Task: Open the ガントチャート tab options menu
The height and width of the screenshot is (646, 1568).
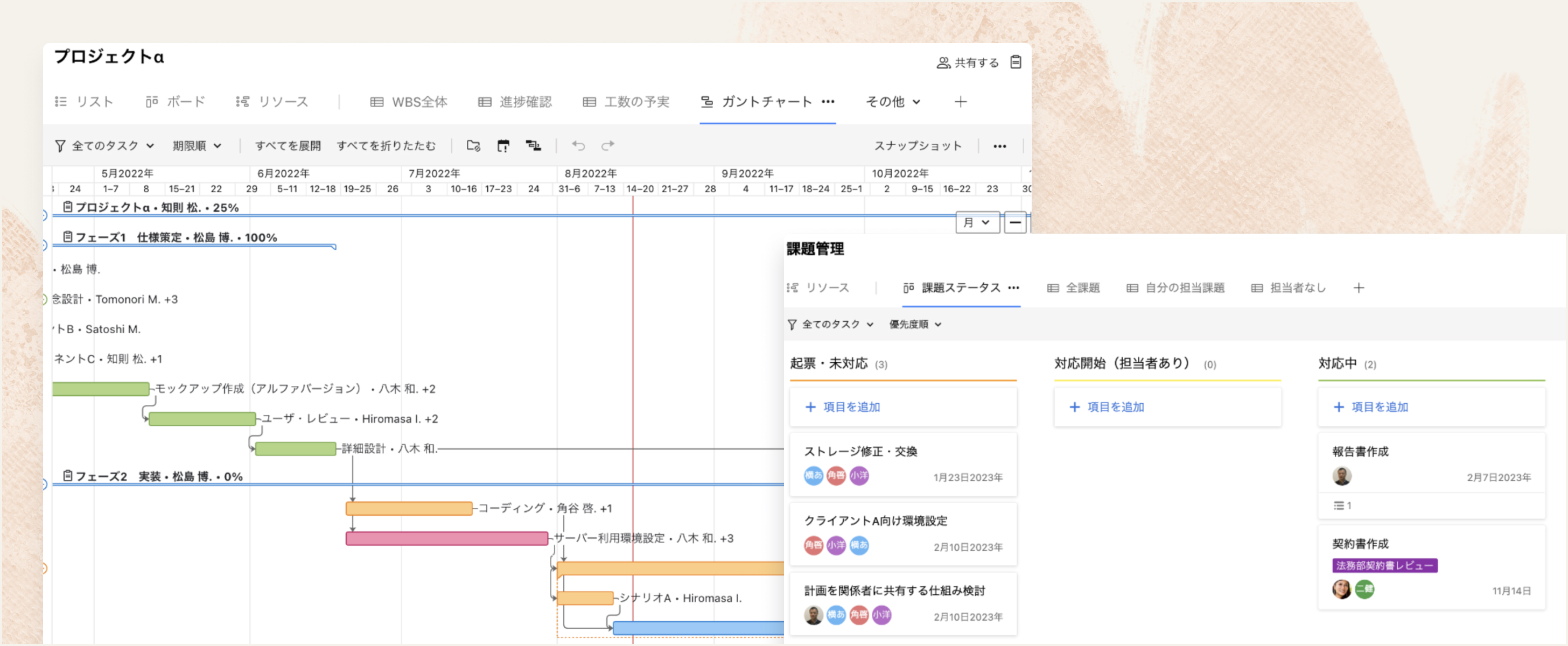Action: tap(828, 102)
